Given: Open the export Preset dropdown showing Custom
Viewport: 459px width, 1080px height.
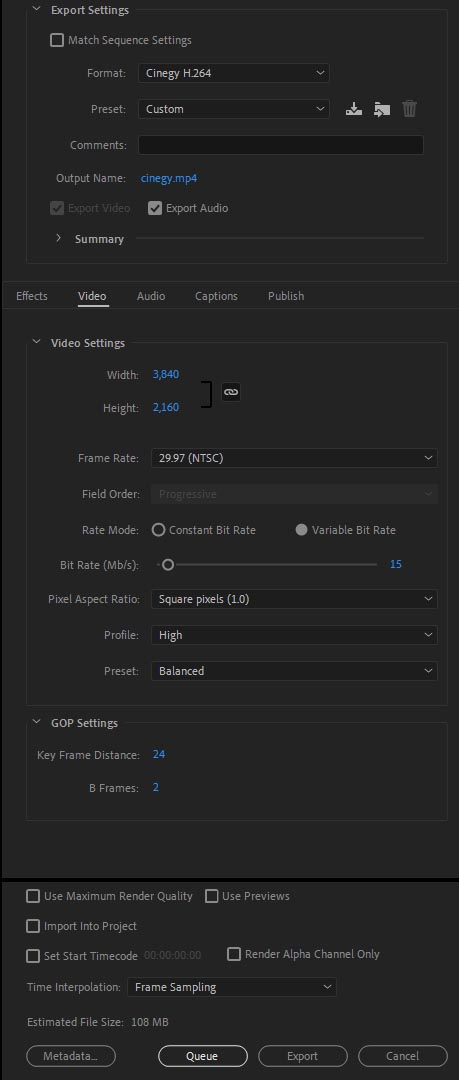Looking at the screenshot, I should (x=234, y=109).
